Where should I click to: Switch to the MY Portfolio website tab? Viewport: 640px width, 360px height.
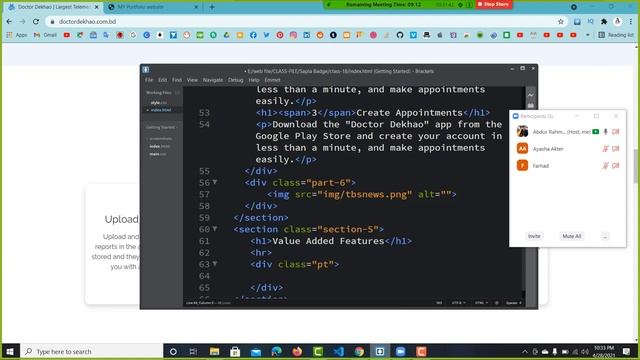coord(152,7)
